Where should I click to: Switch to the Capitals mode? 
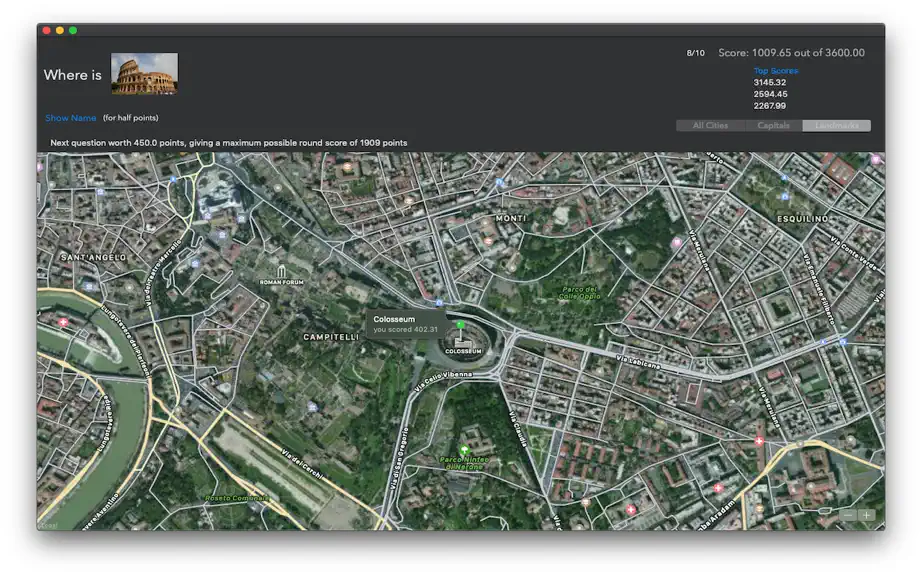click(773, 125)
